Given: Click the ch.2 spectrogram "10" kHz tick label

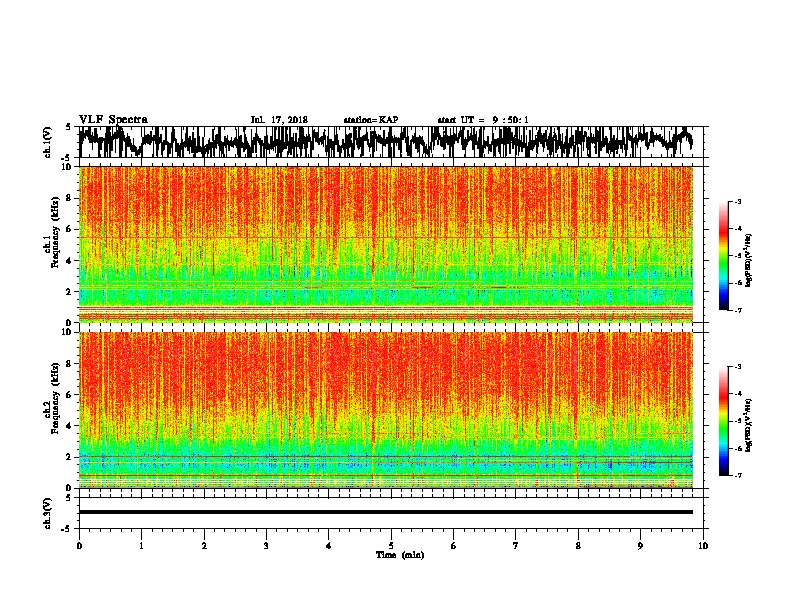Looking at the screenshot, I should click(x=68, y=332).
